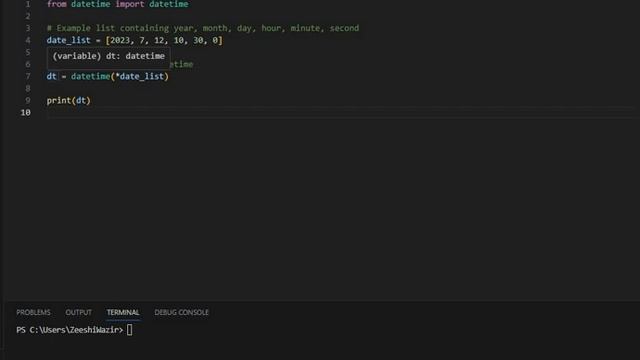Viewport: 640px width, 360px height.
Task: Click the 'from' keyword on line 1
Action: pos(56,4)
